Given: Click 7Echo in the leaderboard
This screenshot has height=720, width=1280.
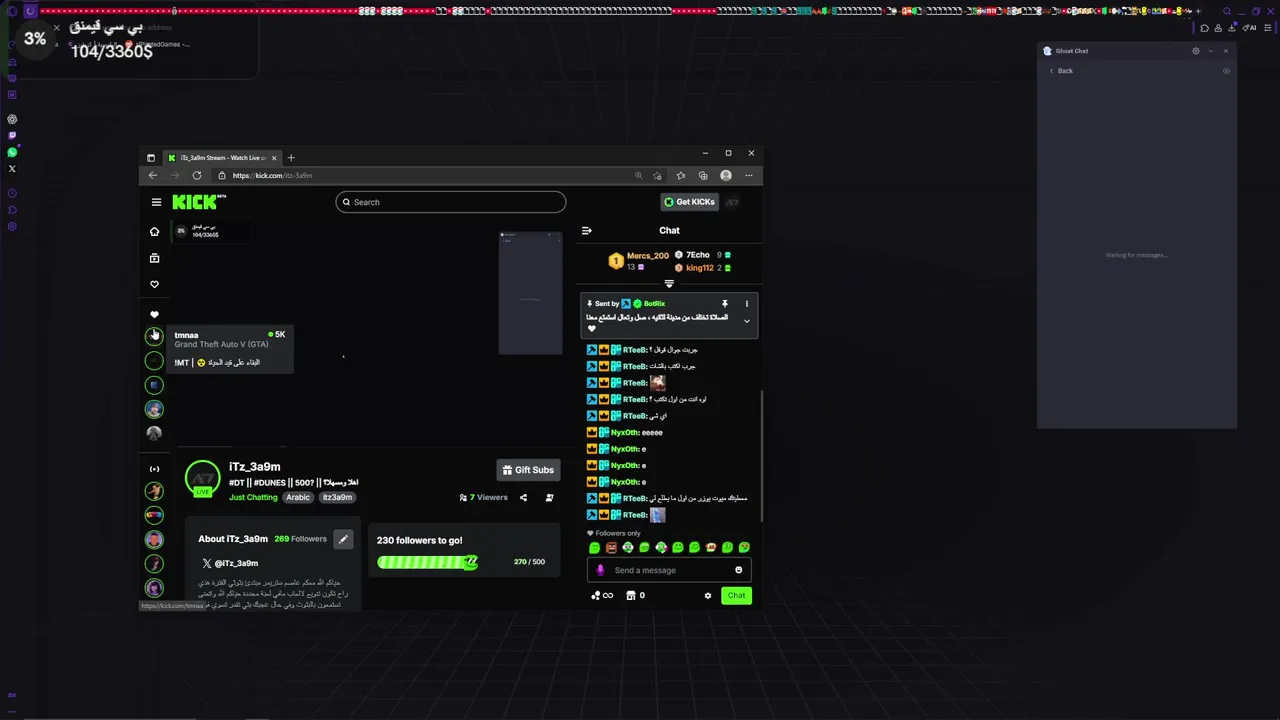Looking at the screenshot, I should 697,255.
